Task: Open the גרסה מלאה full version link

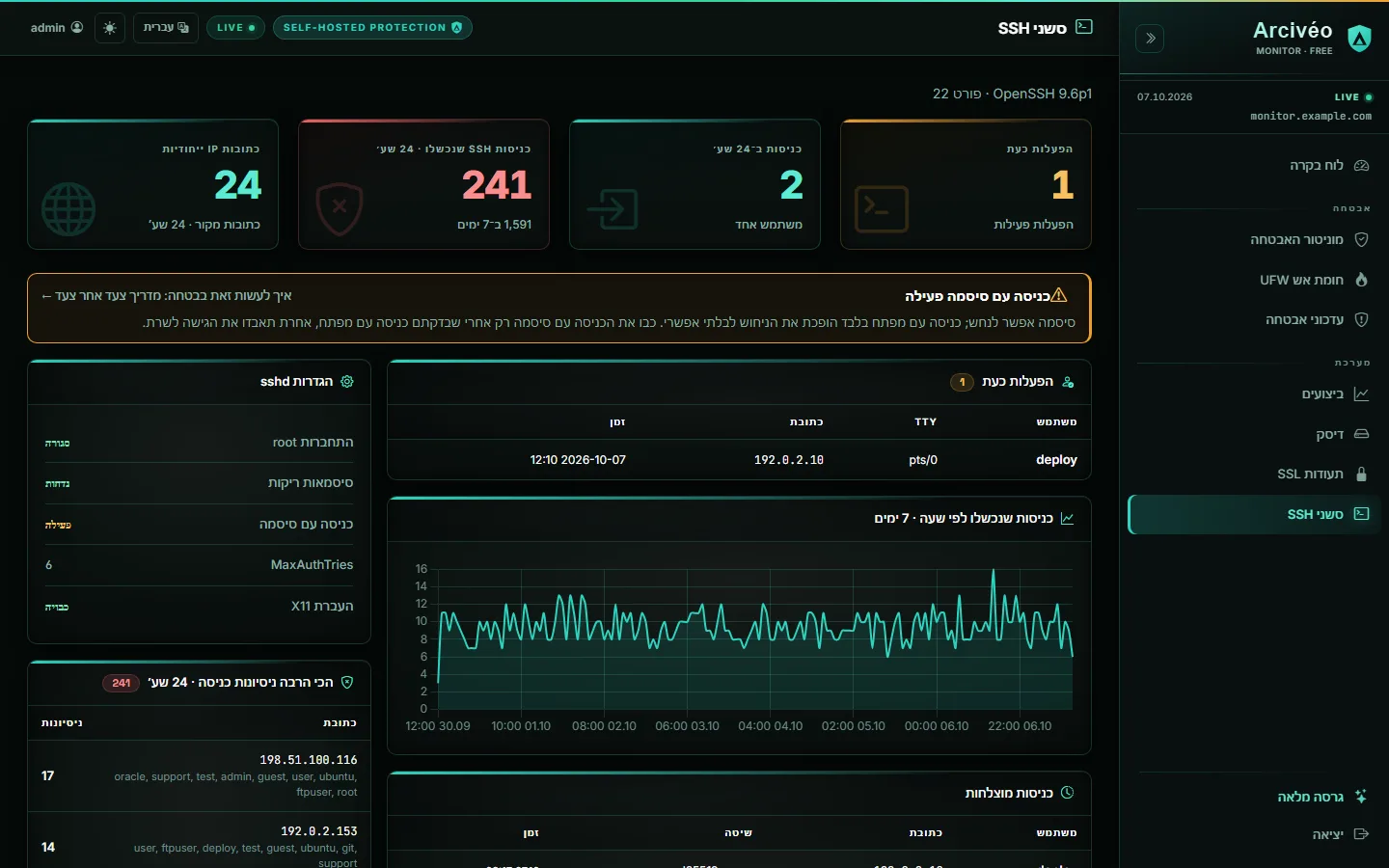Action: coord(1253,797)
